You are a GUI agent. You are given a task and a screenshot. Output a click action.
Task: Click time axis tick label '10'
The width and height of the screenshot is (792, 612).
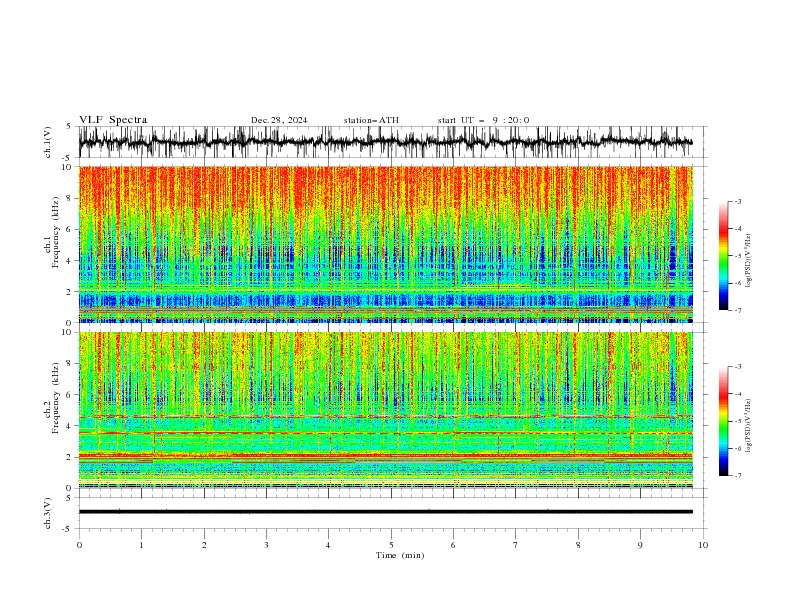click(703, 545)
